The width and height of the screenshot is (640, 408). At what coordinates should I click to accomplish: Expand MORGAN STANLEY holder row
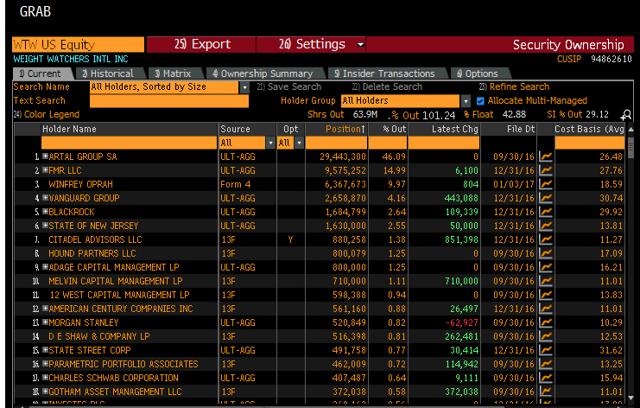(45, 323)
